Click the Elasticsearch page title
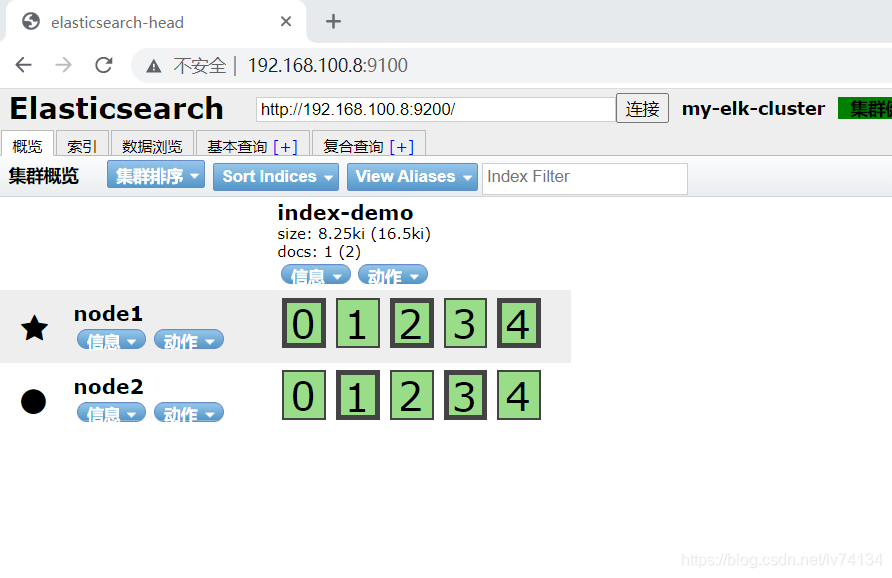 pyautogui.click(x=117, y=109)
